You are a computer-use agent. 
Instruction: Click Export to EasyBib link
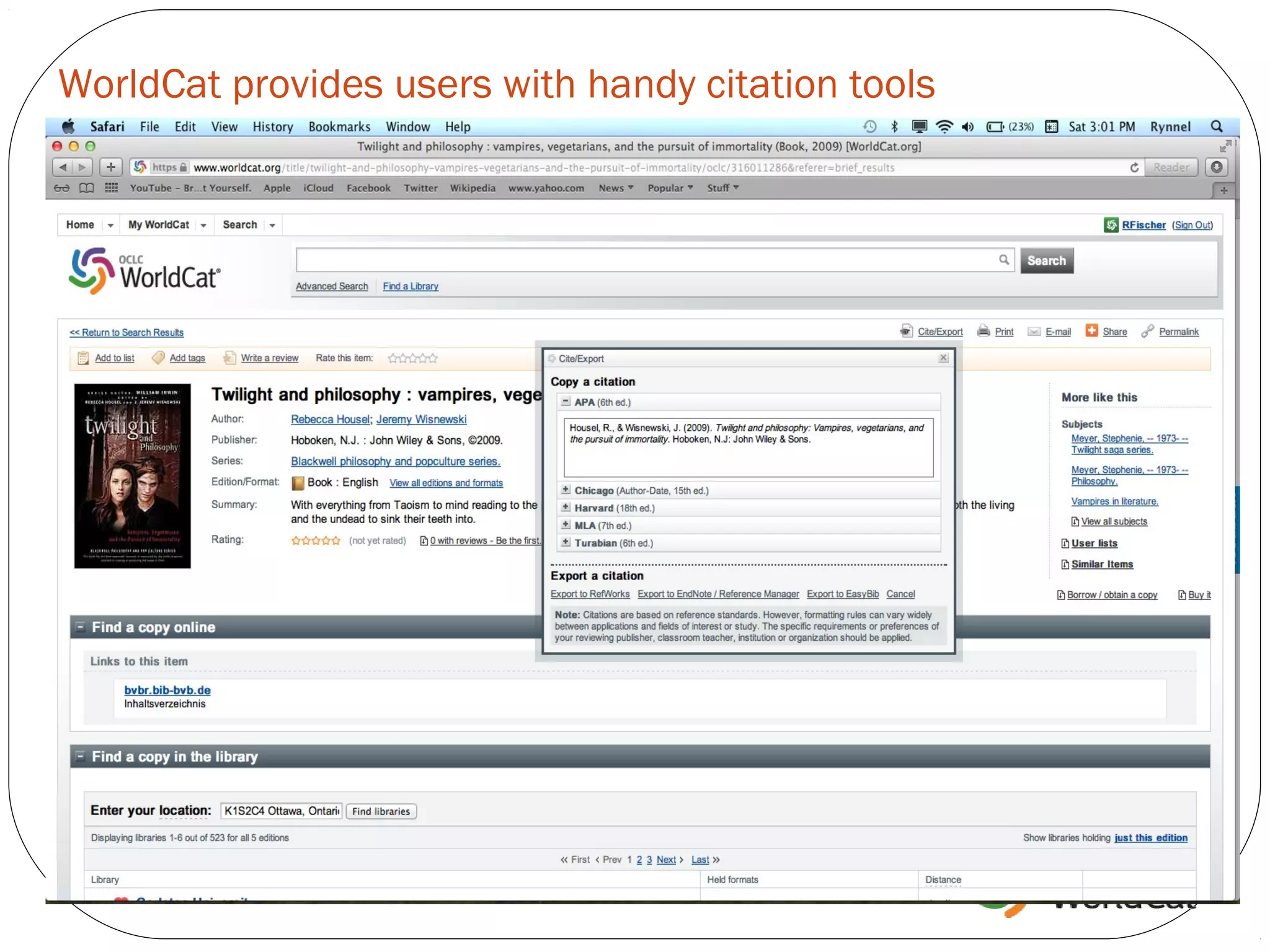tap(843, 594)
